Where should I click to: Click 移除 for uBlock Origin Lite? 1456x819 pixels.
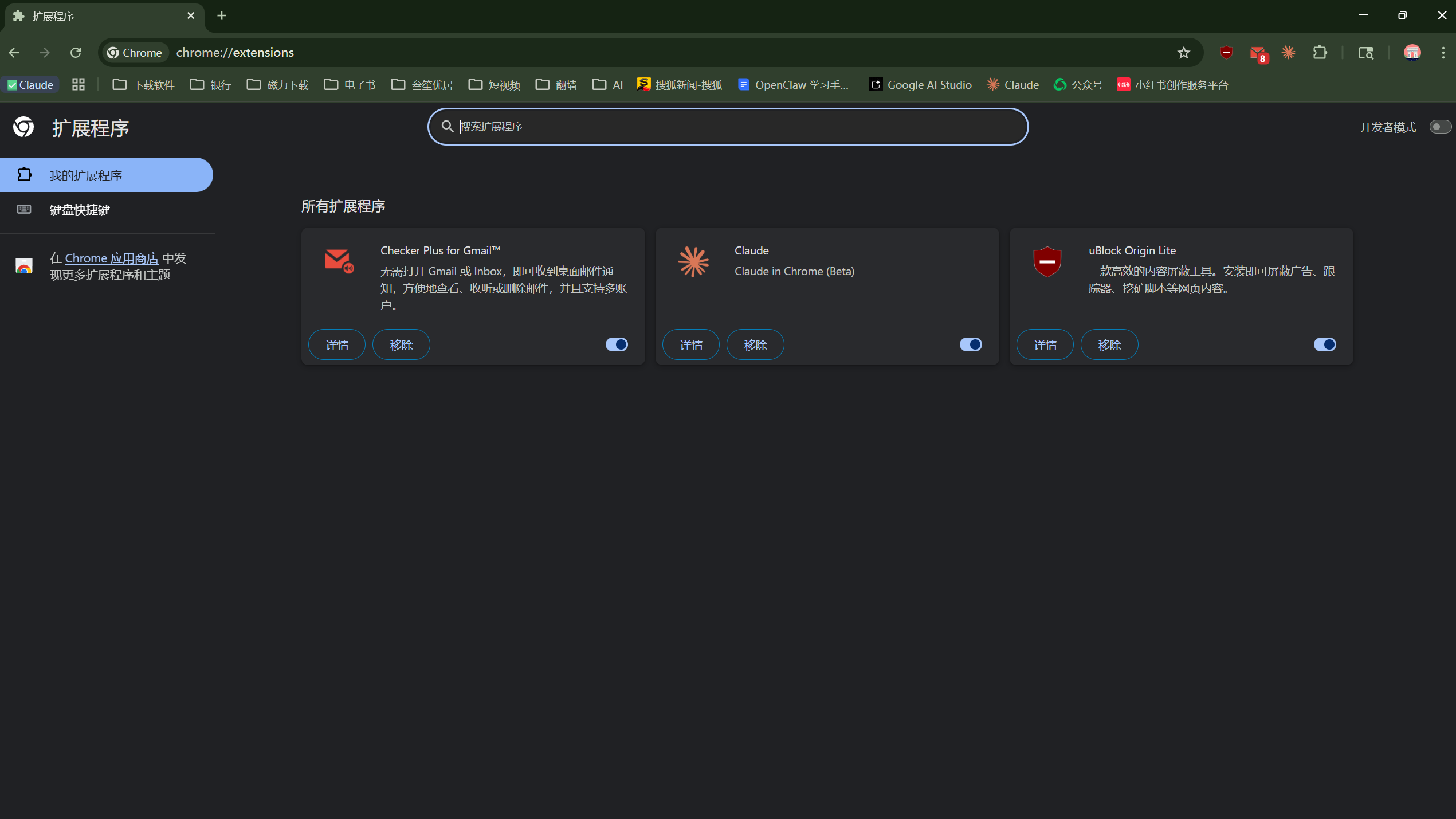tap(1109, 344)
